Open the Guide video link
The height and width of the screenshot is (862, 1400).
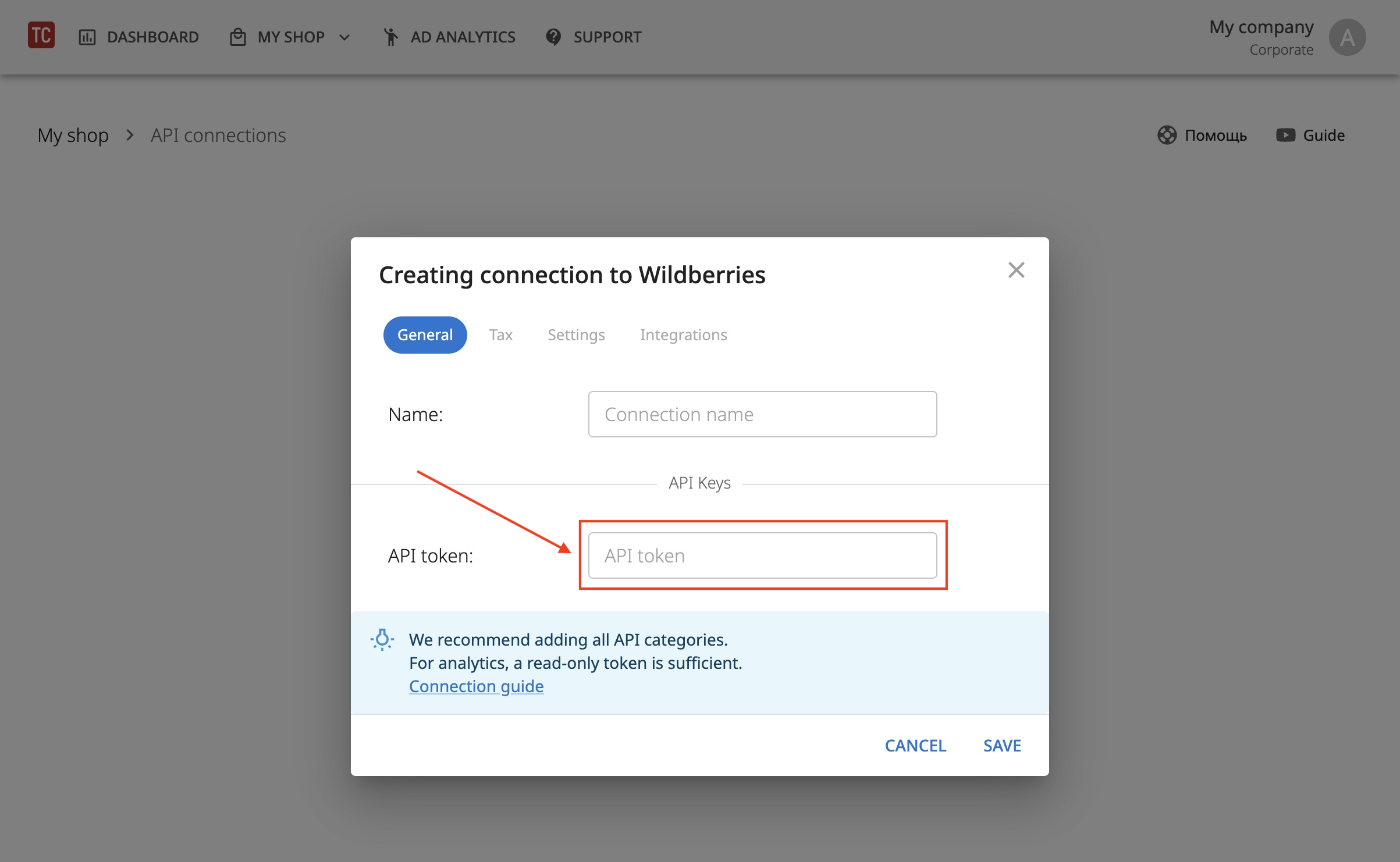(1310, 135)
